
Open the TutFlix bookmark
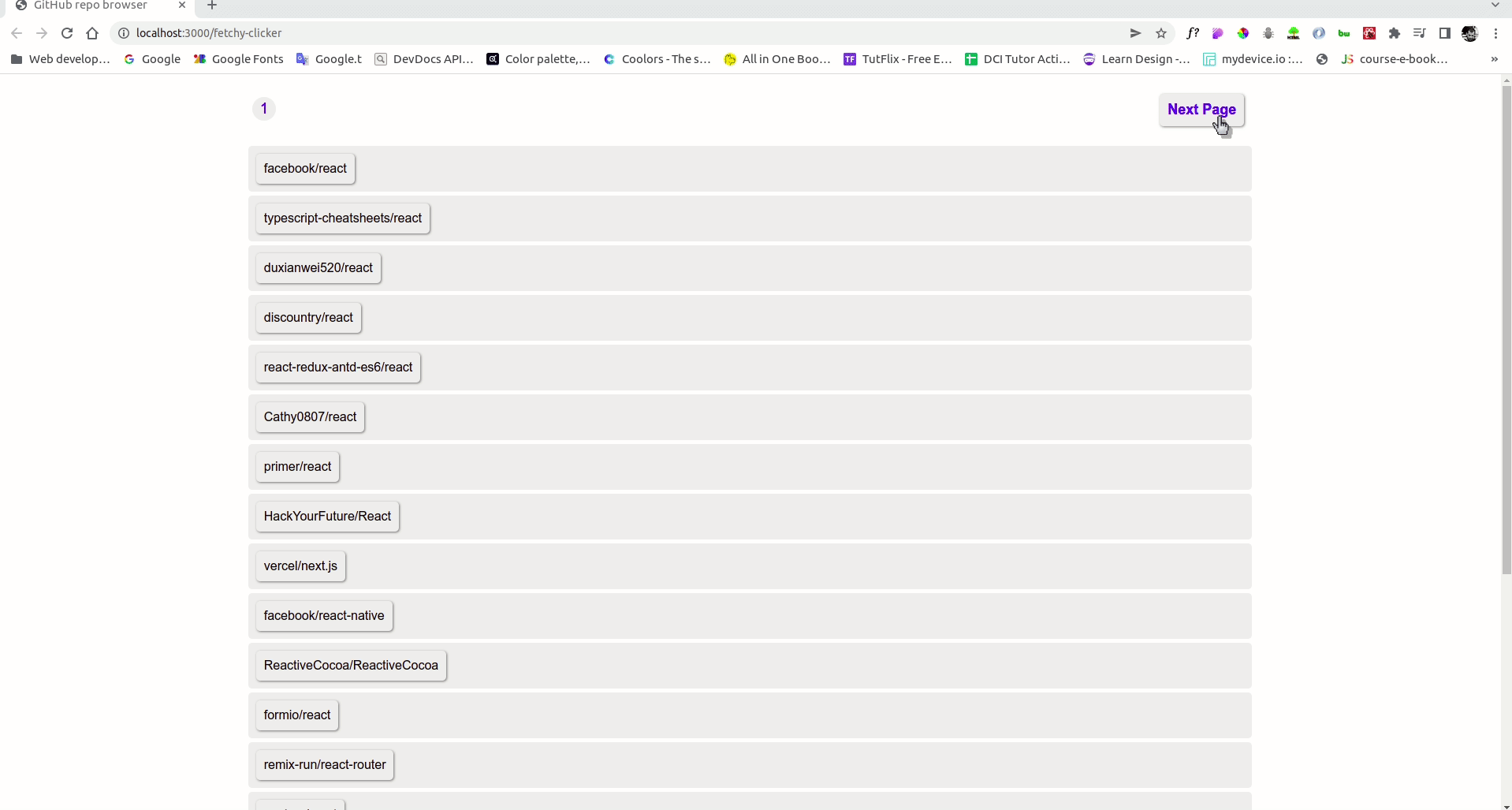[898, 59]
